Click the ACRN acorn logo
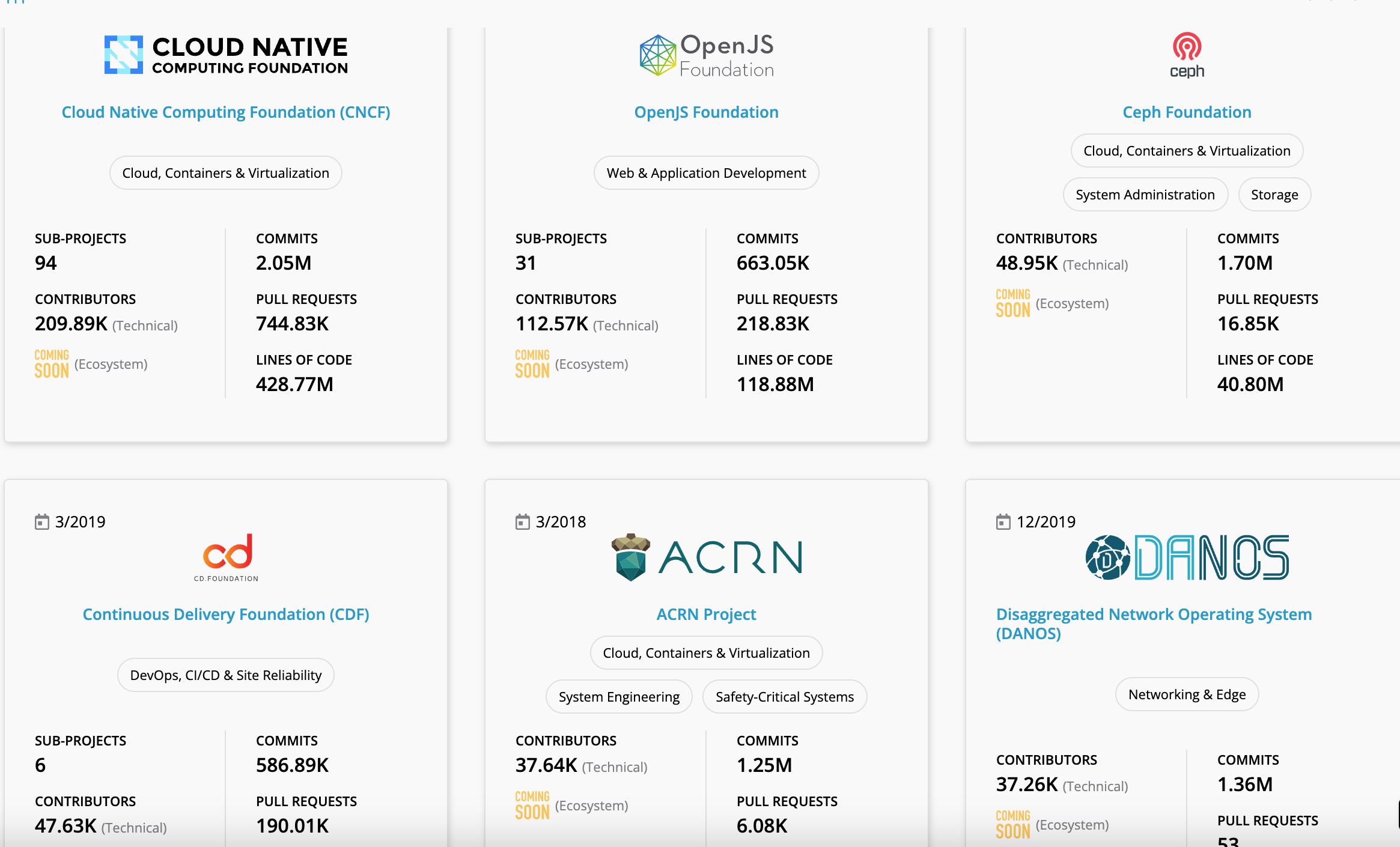Screen dimensions: 1400x847 (706, 557)
